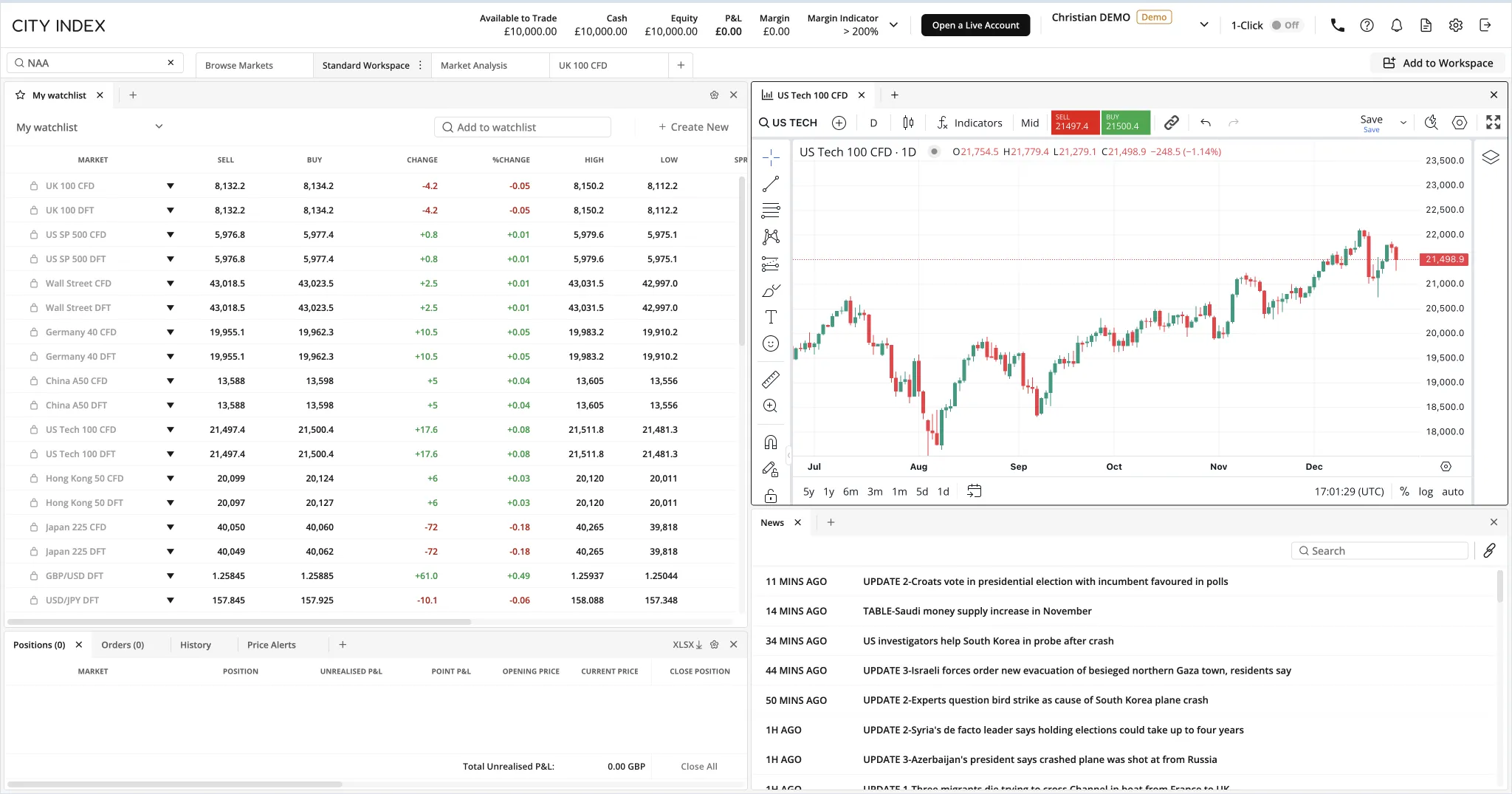Undo the last chart action
The image size is (1512, 794).
click(x=1206, y=123)
